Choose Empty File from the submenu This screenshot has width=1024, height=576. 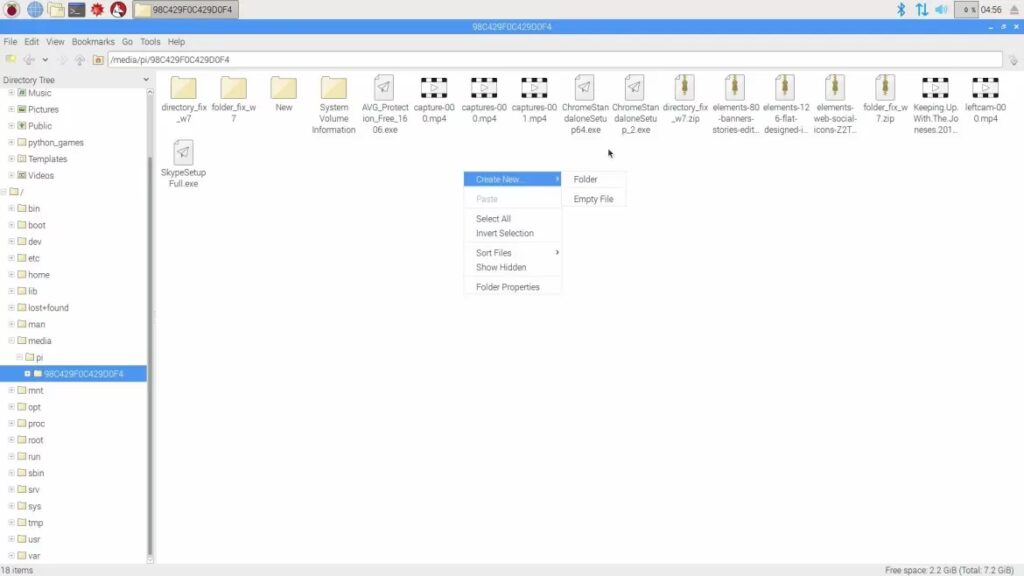coord(593,199)
